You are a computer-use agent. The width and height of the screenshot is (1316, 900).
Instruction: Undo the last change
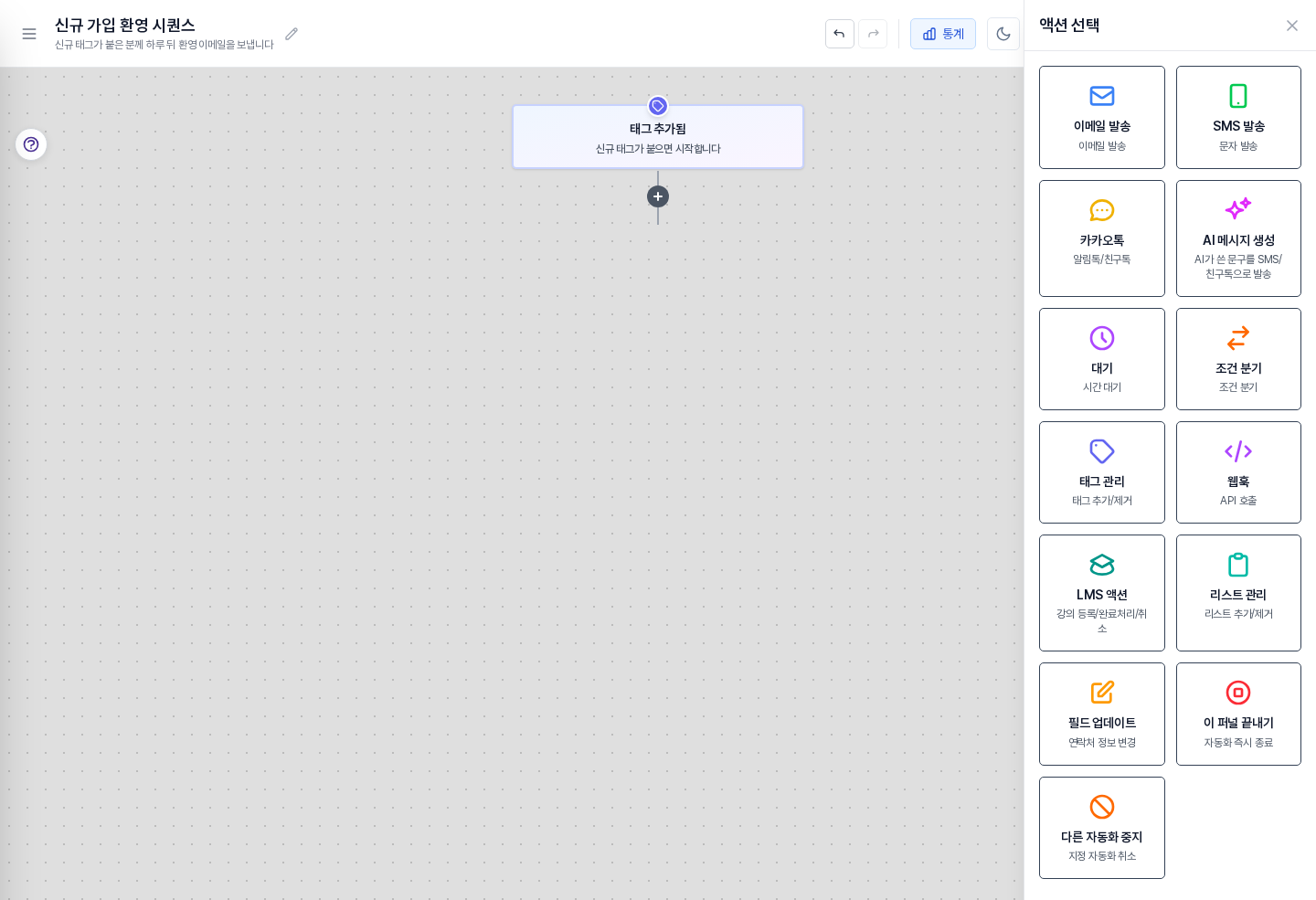pos(840,34)
